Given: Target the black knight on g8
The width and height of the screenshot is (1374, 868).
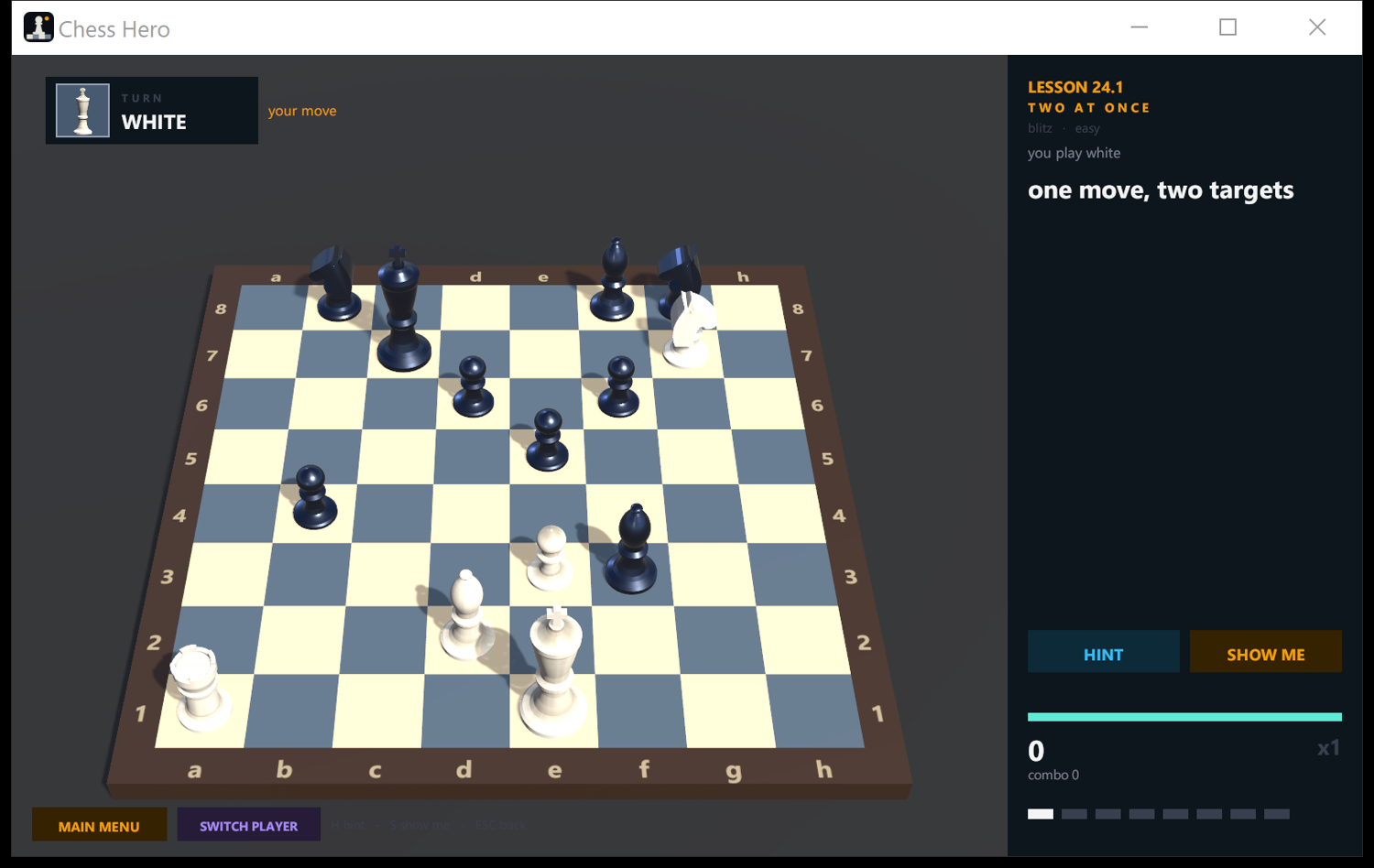Looking at the screenshot, I should (679, 275).
